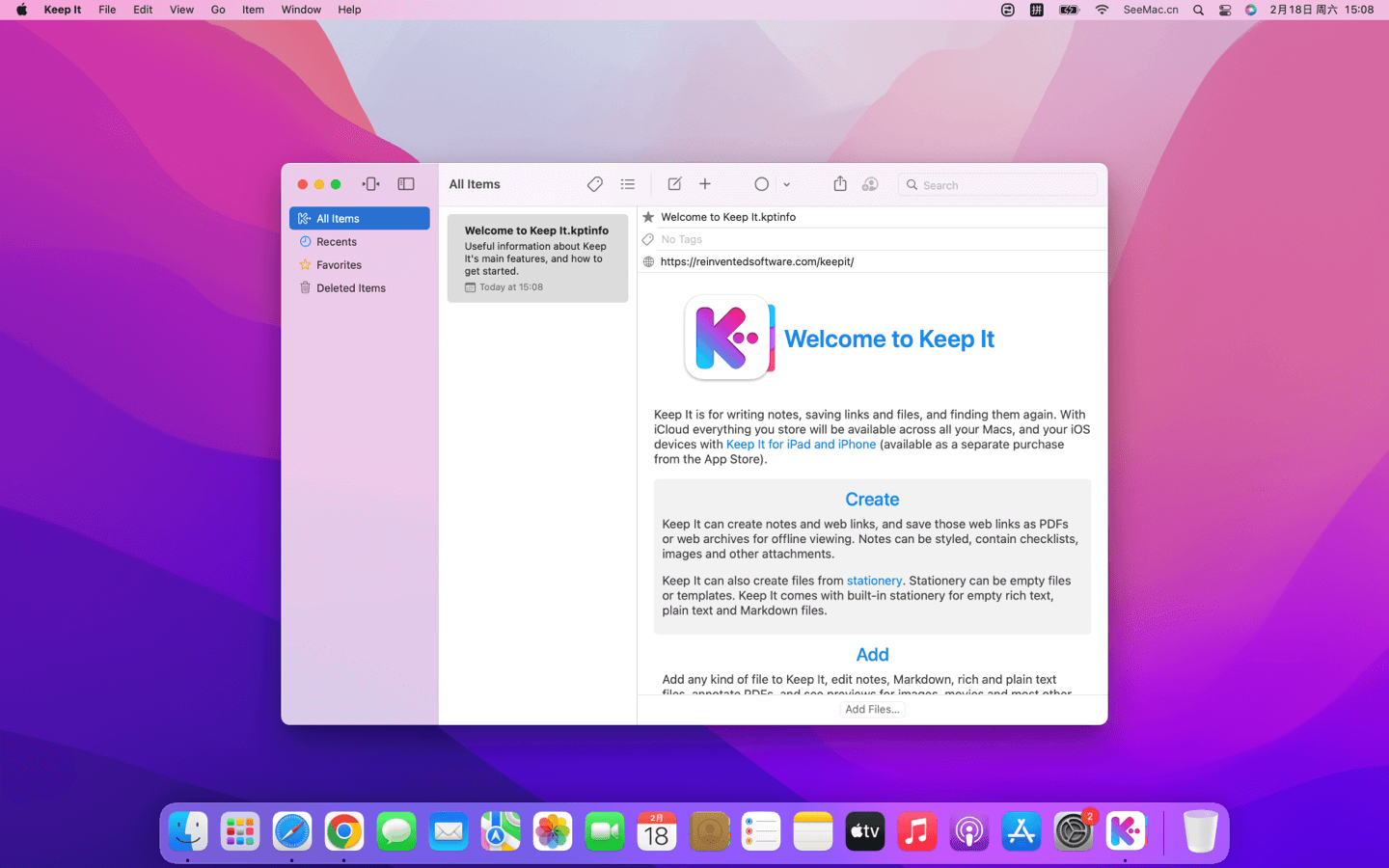The width and height of the screenshot is (1389, 868).
Task: Click the circle label icon
Action: [x=761, y=184]
